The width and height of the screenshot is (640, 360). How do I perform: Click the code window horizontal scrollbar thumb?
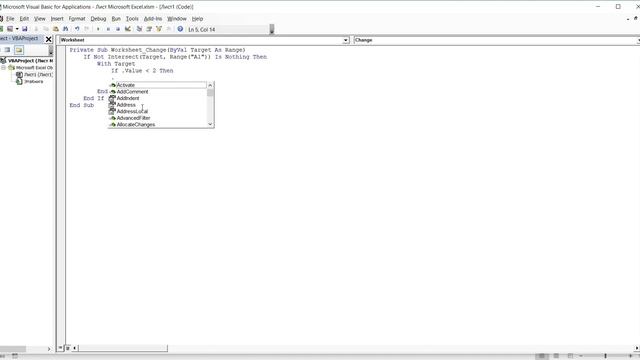coord(122,348)
